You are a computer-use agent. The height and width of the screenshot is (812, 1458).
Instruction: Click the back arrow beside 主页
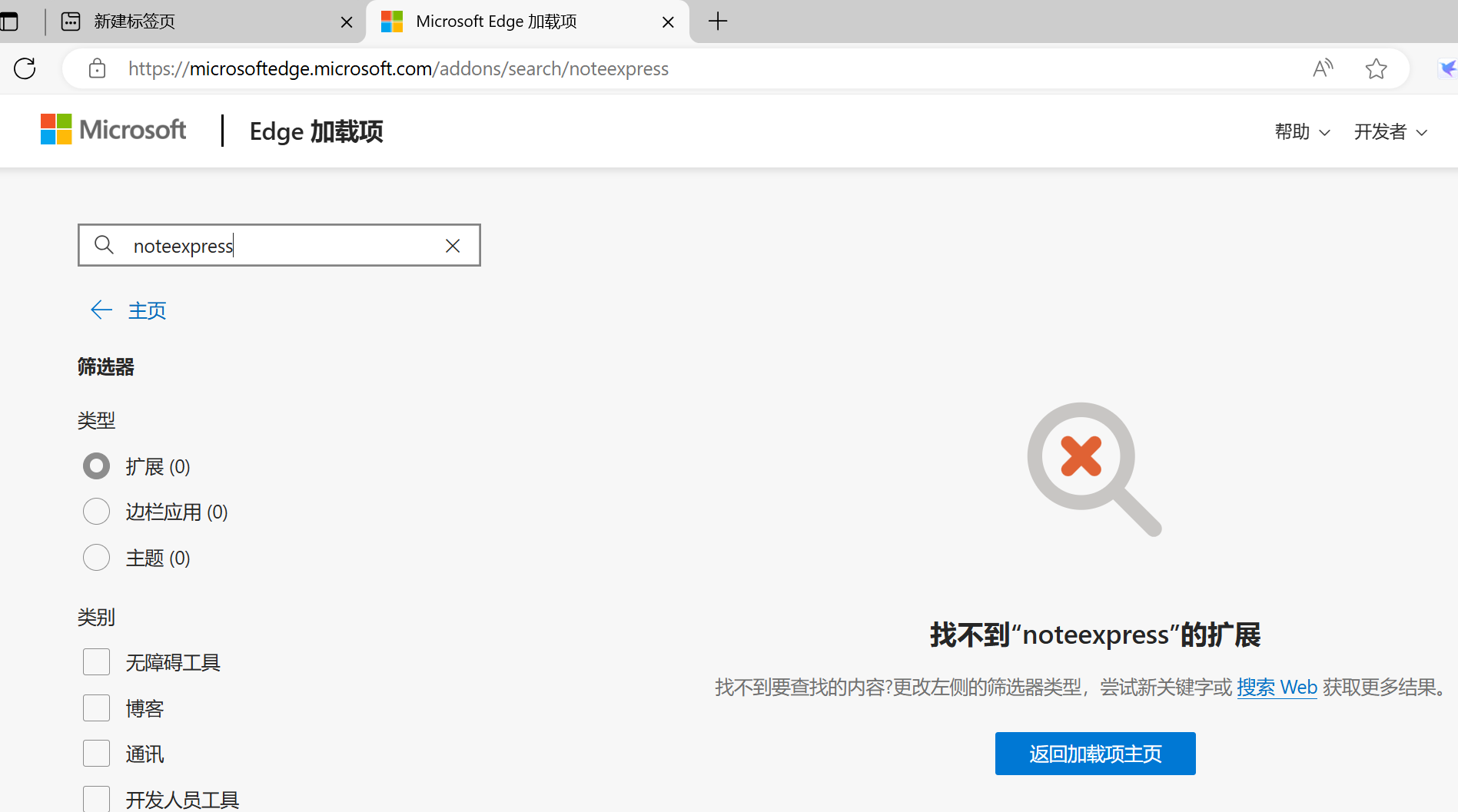pyautogui.click(x=101, y=310)
